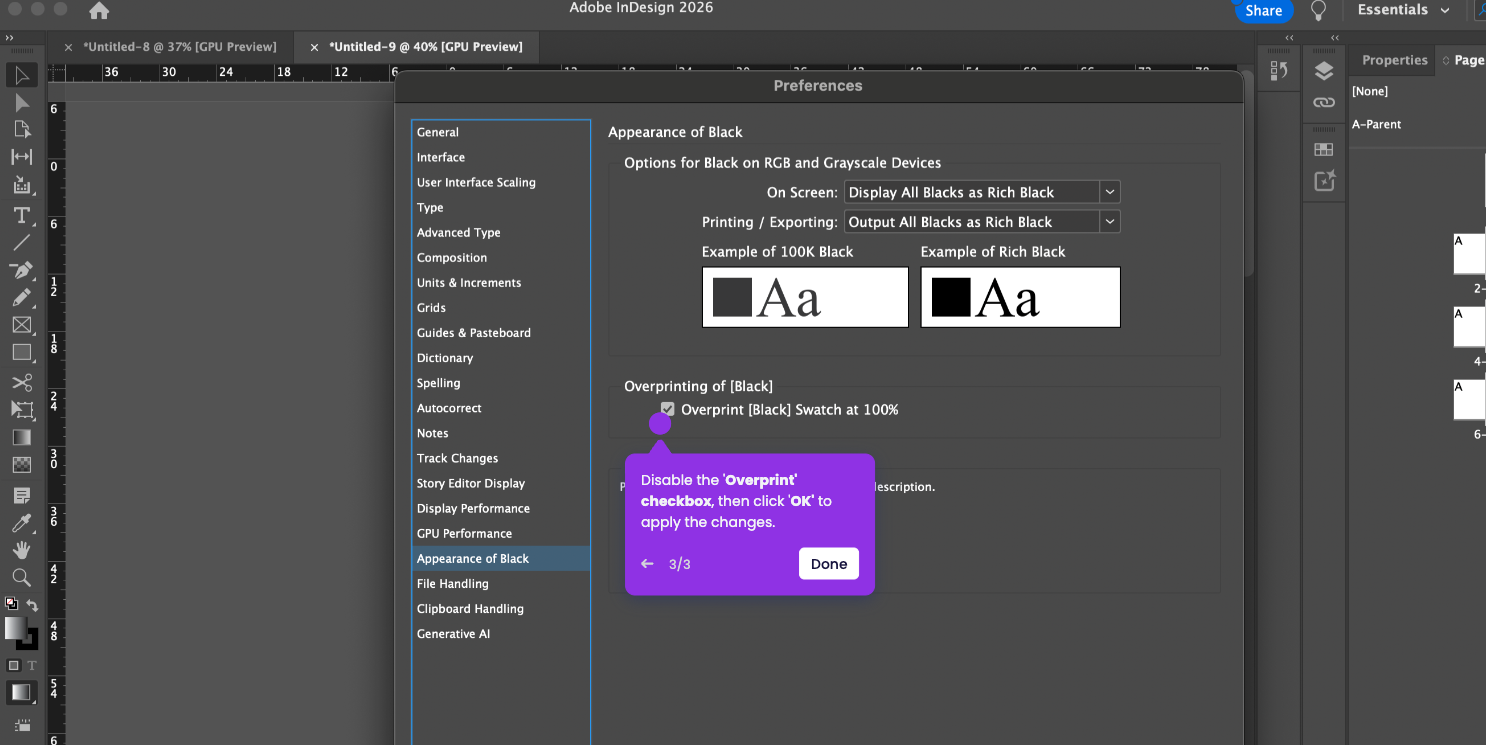Select the Eyedropper tool
This screenshot has height=745, width=1486.
(21, 522)
